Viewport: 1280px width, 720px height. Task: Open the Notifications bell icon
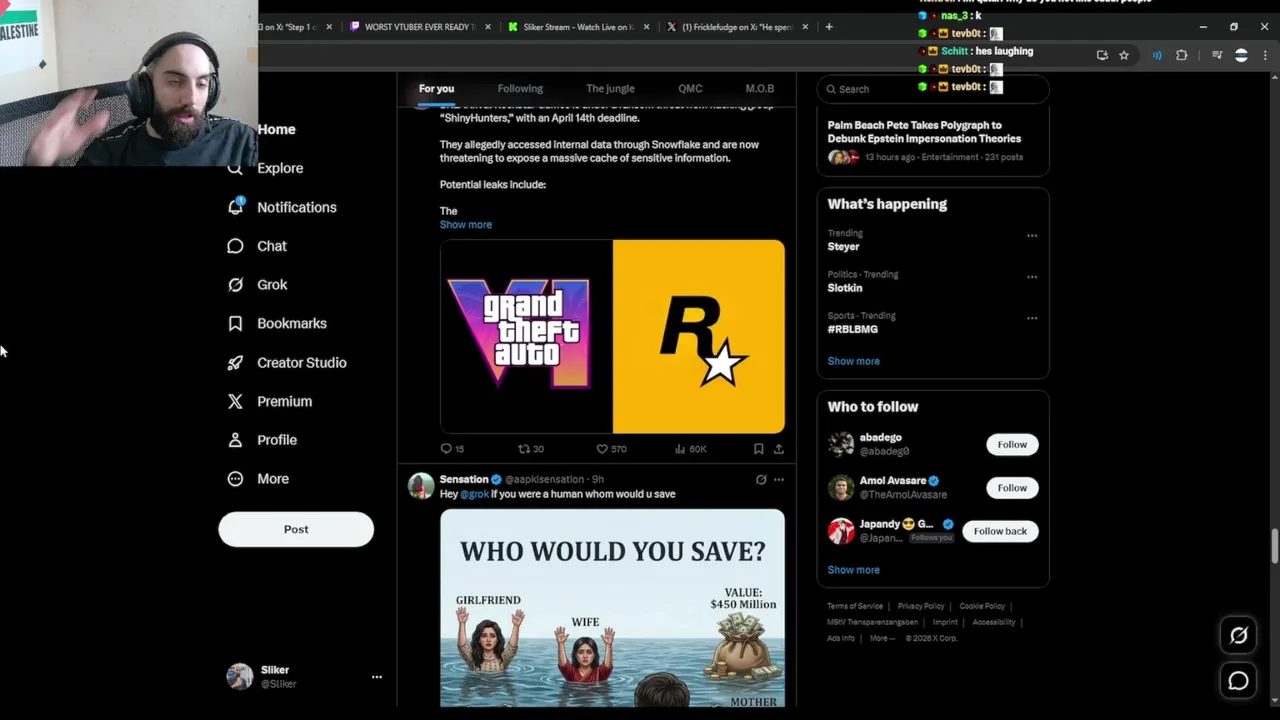(x=236, y=207)
